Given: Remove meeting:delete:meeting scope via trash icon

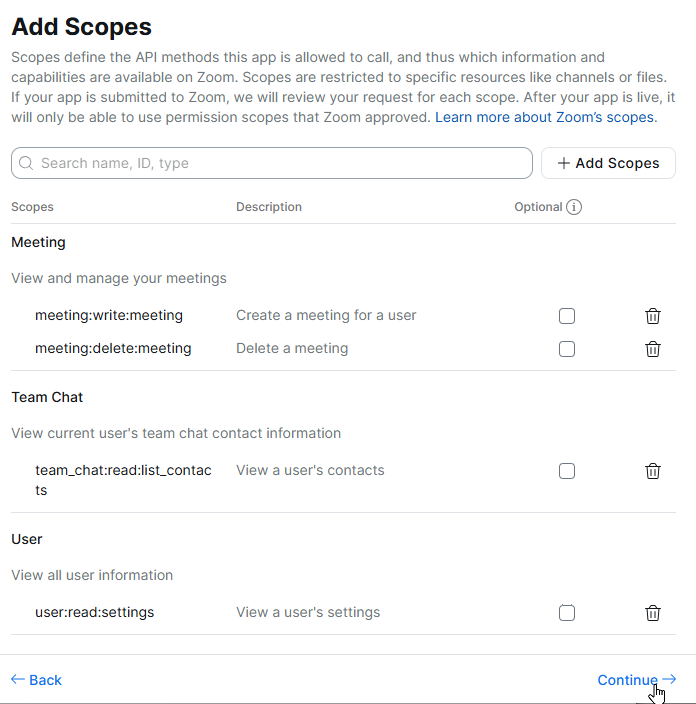Looking at the screenshot, I should 652,349.
